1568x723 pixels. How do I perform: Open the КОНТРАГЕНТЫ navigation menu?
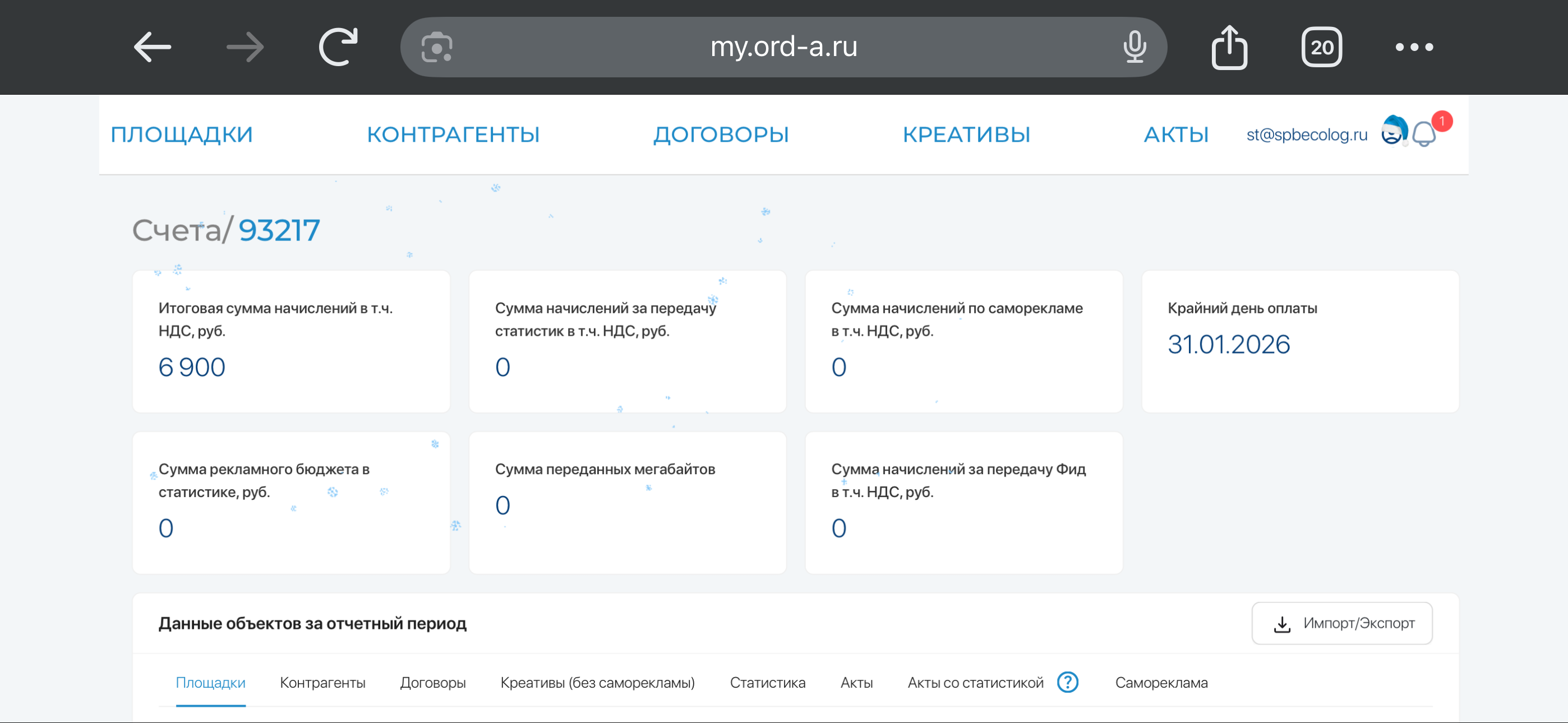453,135
